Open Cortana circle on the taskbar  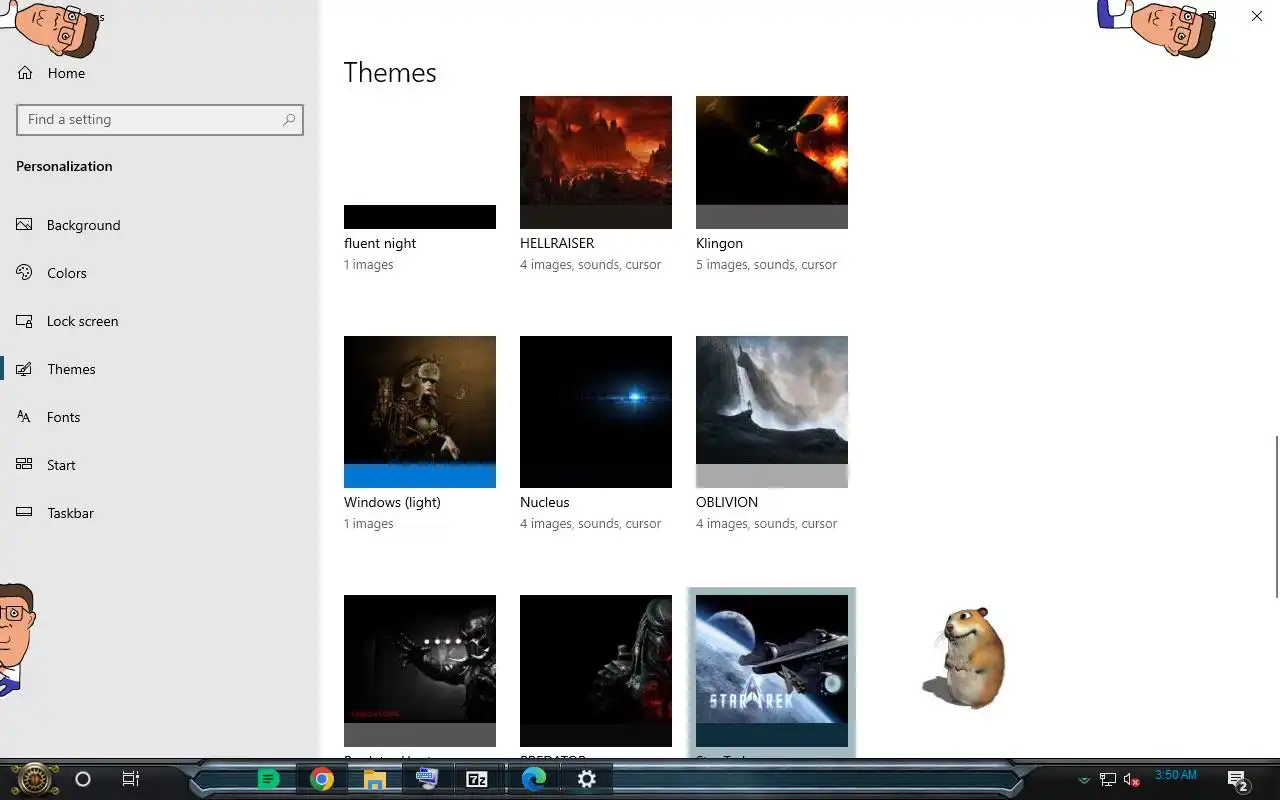(83, 779)
